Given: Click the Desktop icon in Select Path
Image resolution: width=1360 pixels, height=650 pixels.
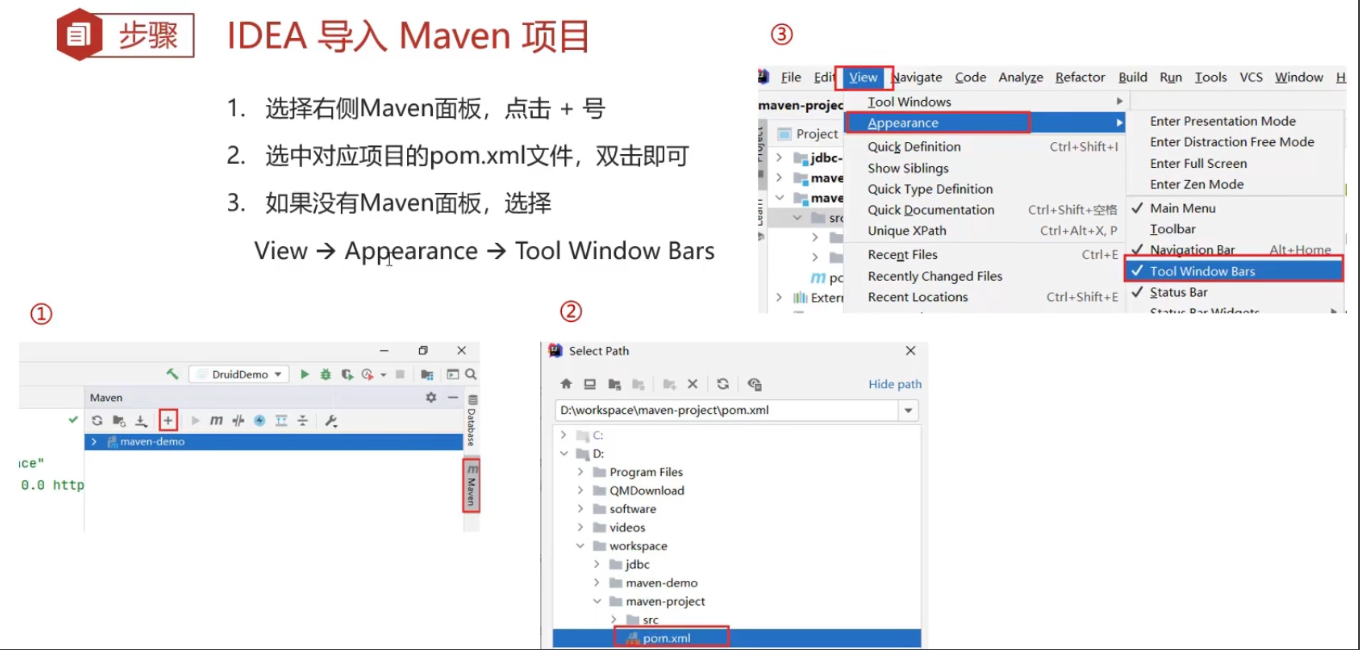Looking at the screenshot, I should (590, 384).
